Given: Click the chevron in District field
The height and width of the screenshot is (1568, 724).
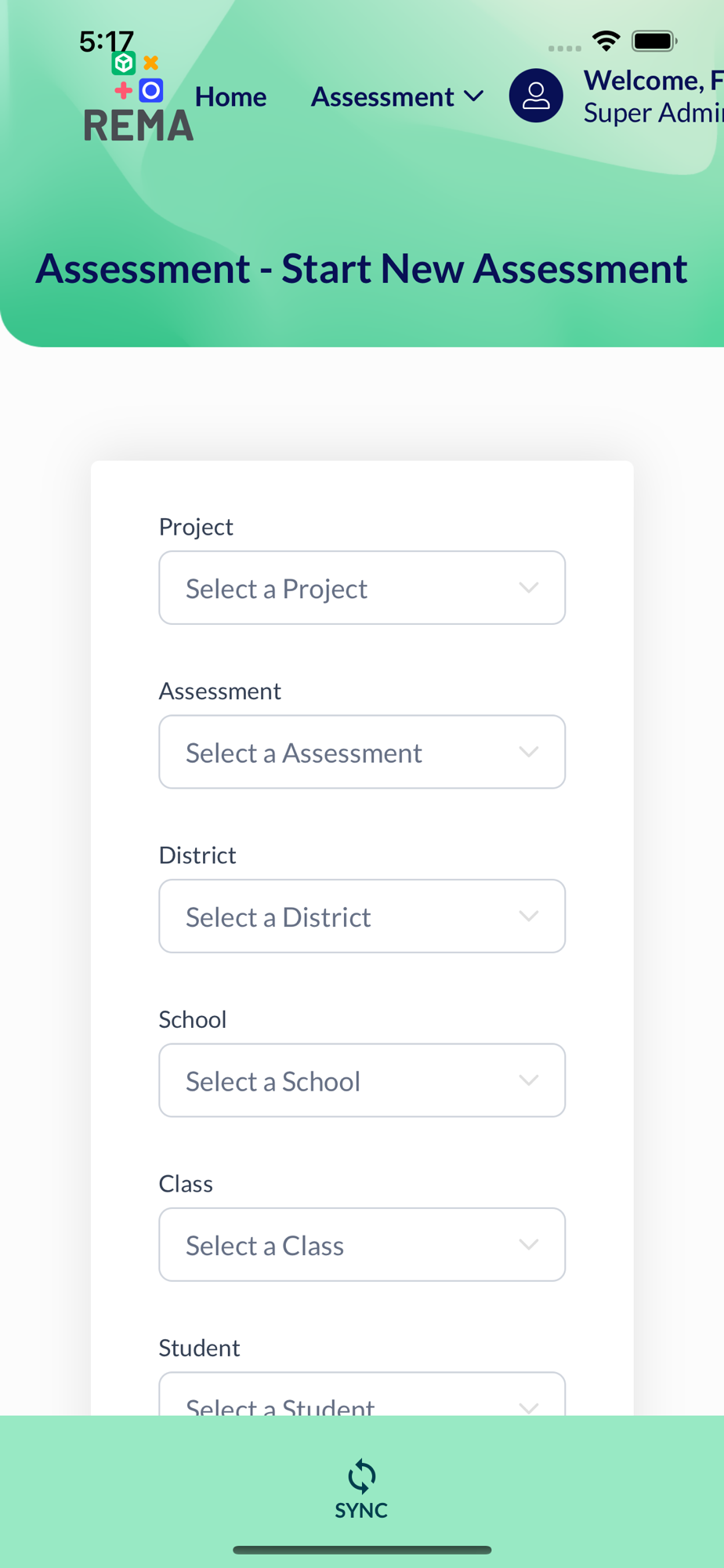Looking at the screenshot, I should [529, 916].
